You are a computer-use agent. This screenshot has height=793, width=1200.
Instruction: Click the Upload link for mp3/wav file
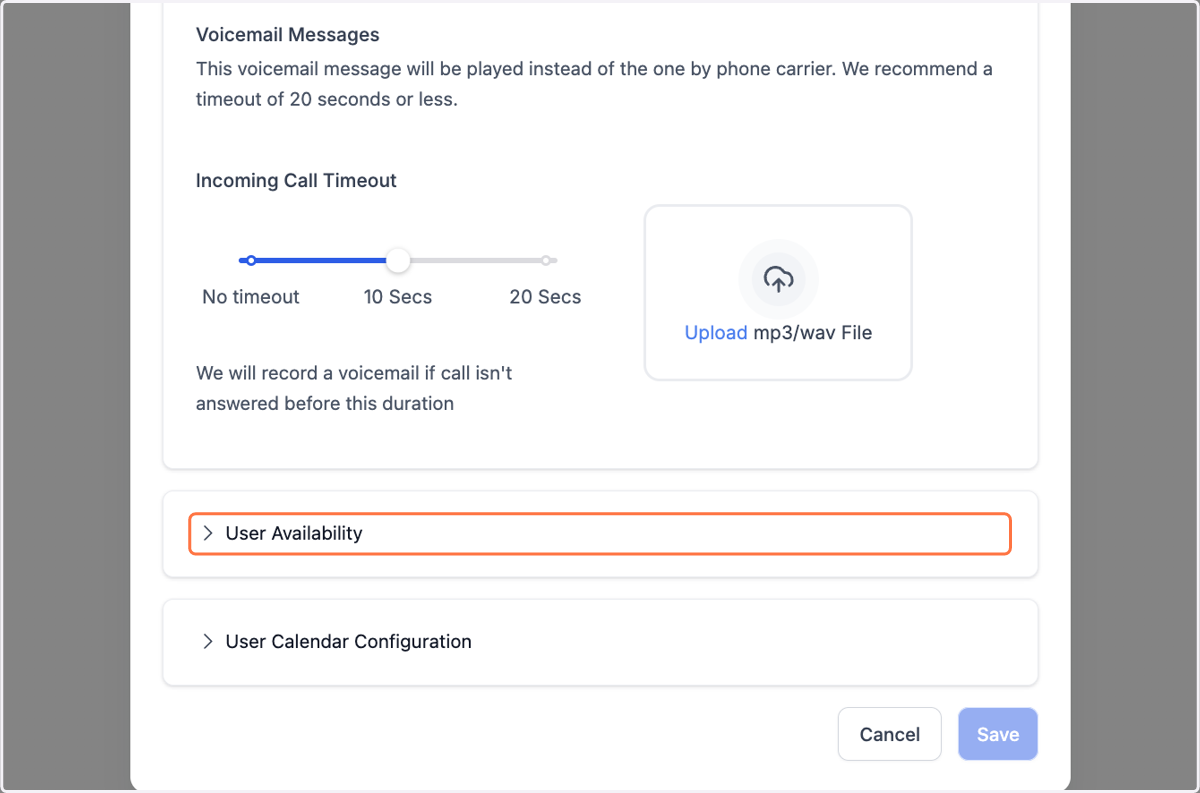tap(716, 333)
